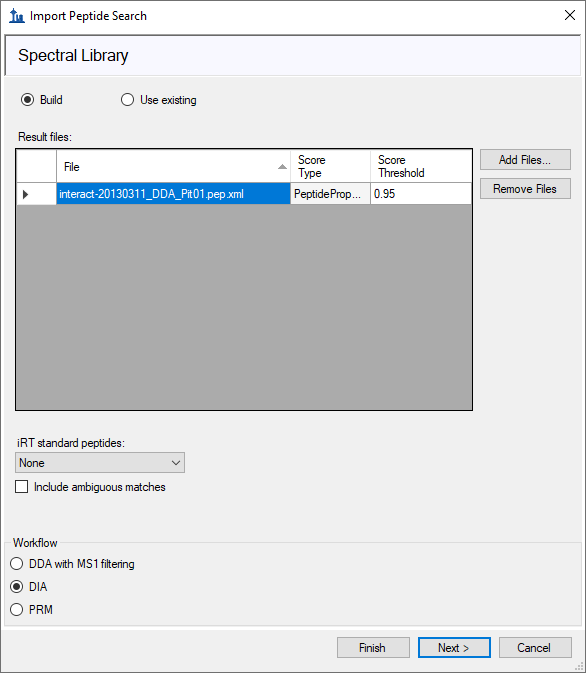This screenshot has width=586, height=673.
Task: Click the Finish button
Action: tap(373, 648)
